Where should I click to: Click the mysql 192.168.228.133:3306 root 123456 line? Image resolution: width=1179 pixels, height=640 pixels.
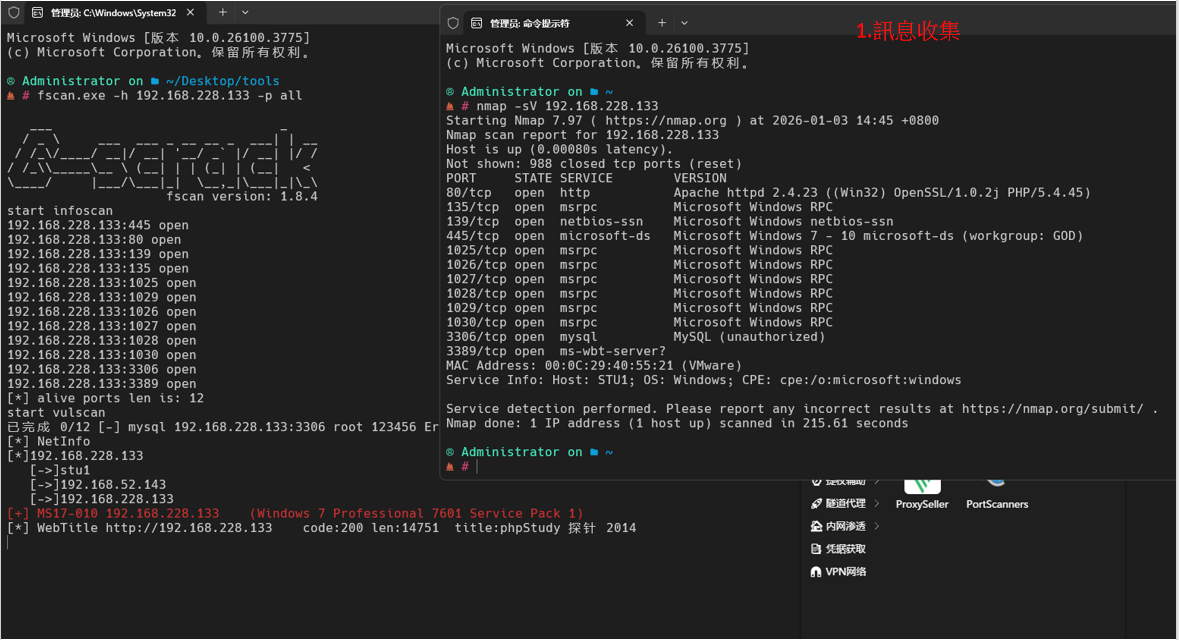(223, 427)
